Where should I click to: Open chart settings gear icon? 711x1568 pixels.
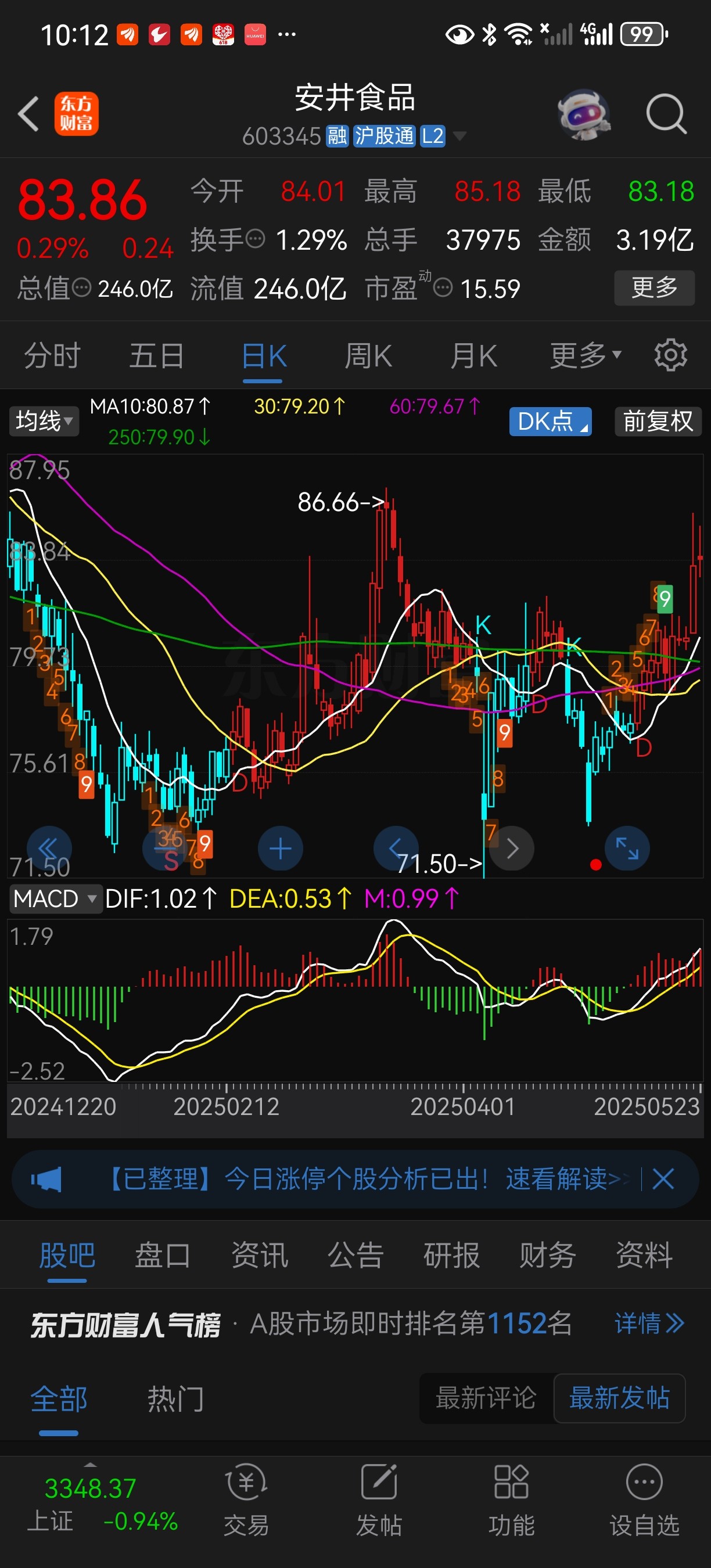tap(670, 355)
